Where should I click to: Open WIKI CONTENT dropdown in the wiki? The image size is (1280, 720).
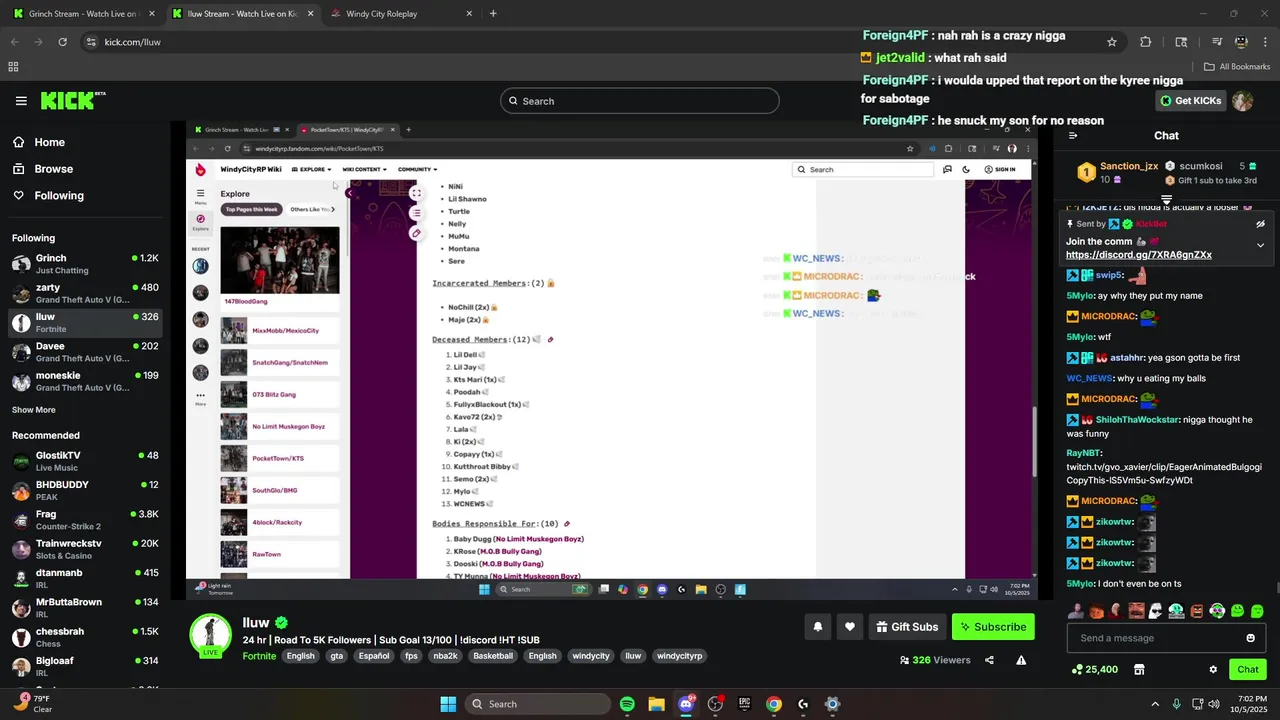click(x=365, y=169)
